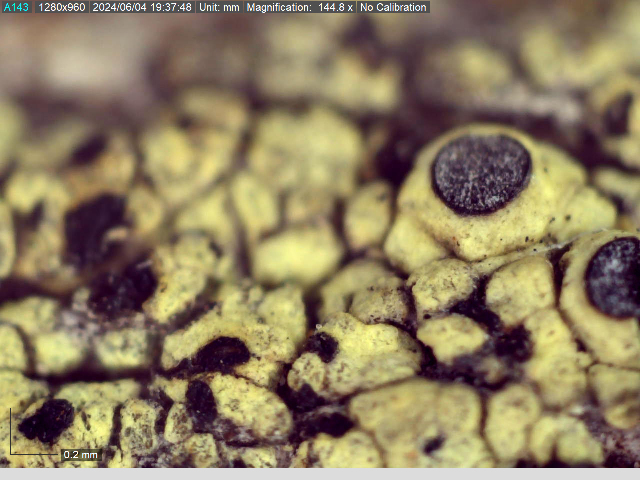Click the Unit: mm label

(219, 7)
